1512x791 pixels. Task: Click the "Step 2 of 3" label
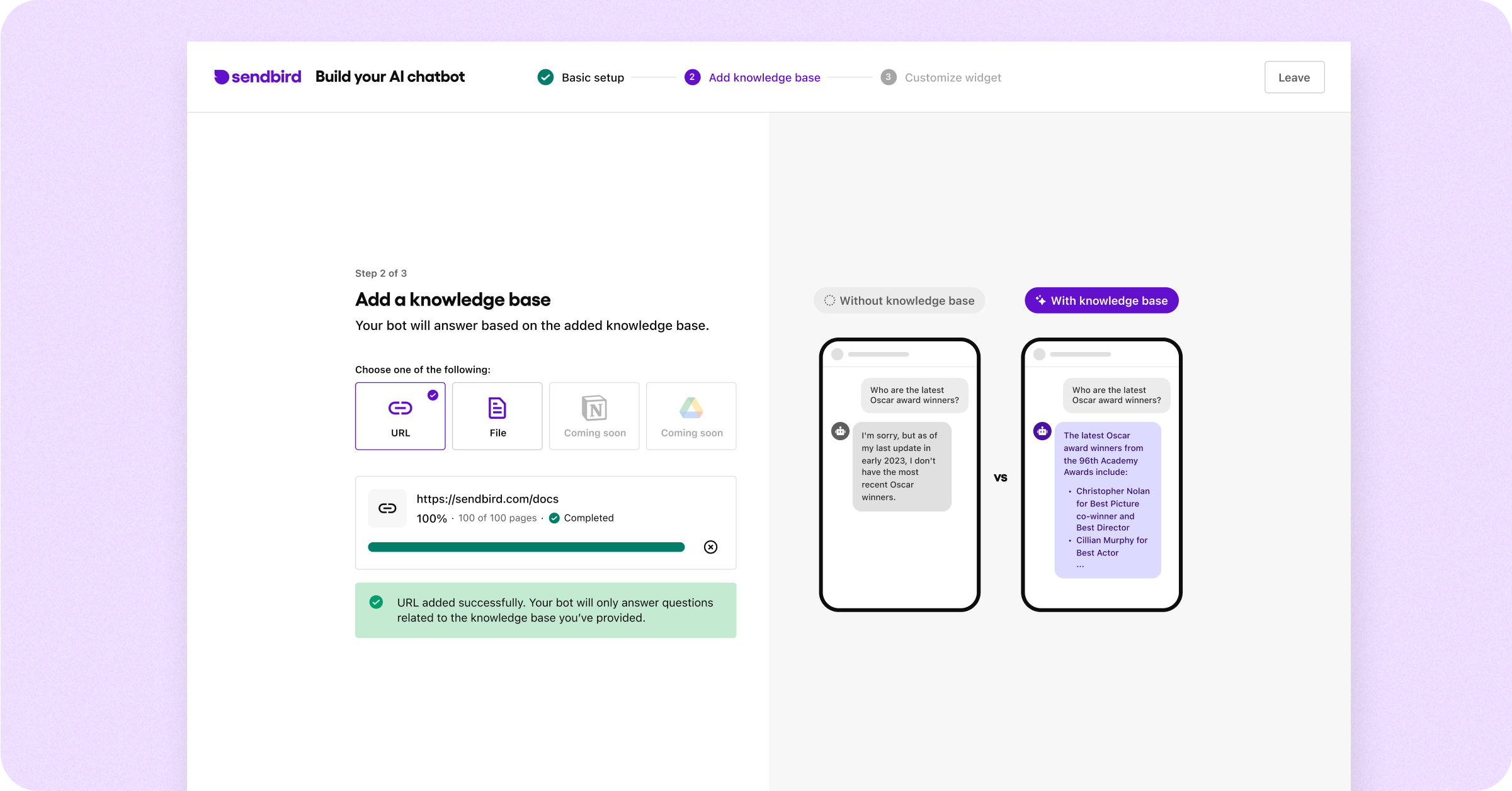click(x=381, y=273)
